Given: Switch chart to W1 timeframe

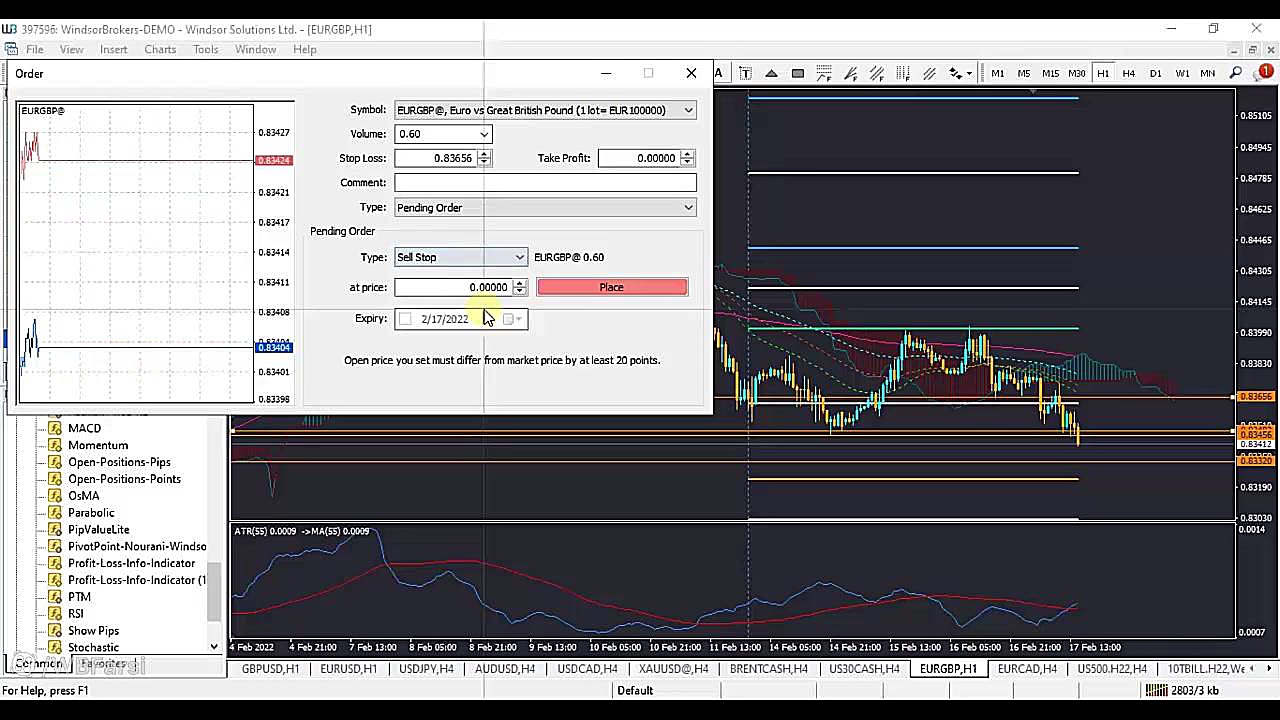Looking at the screenshot, I should (1181, 73).
